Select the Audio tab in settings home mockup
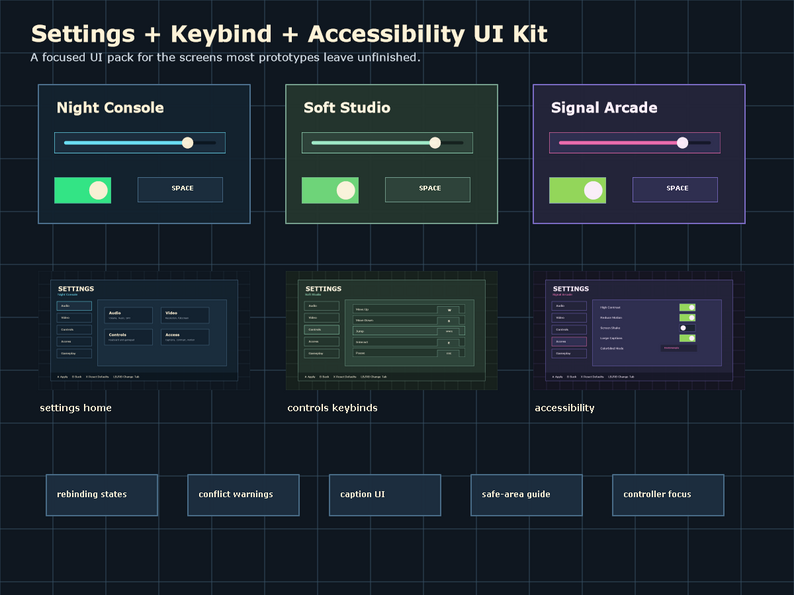The width and height of the screenshot is (794, 595). (74, 306)
